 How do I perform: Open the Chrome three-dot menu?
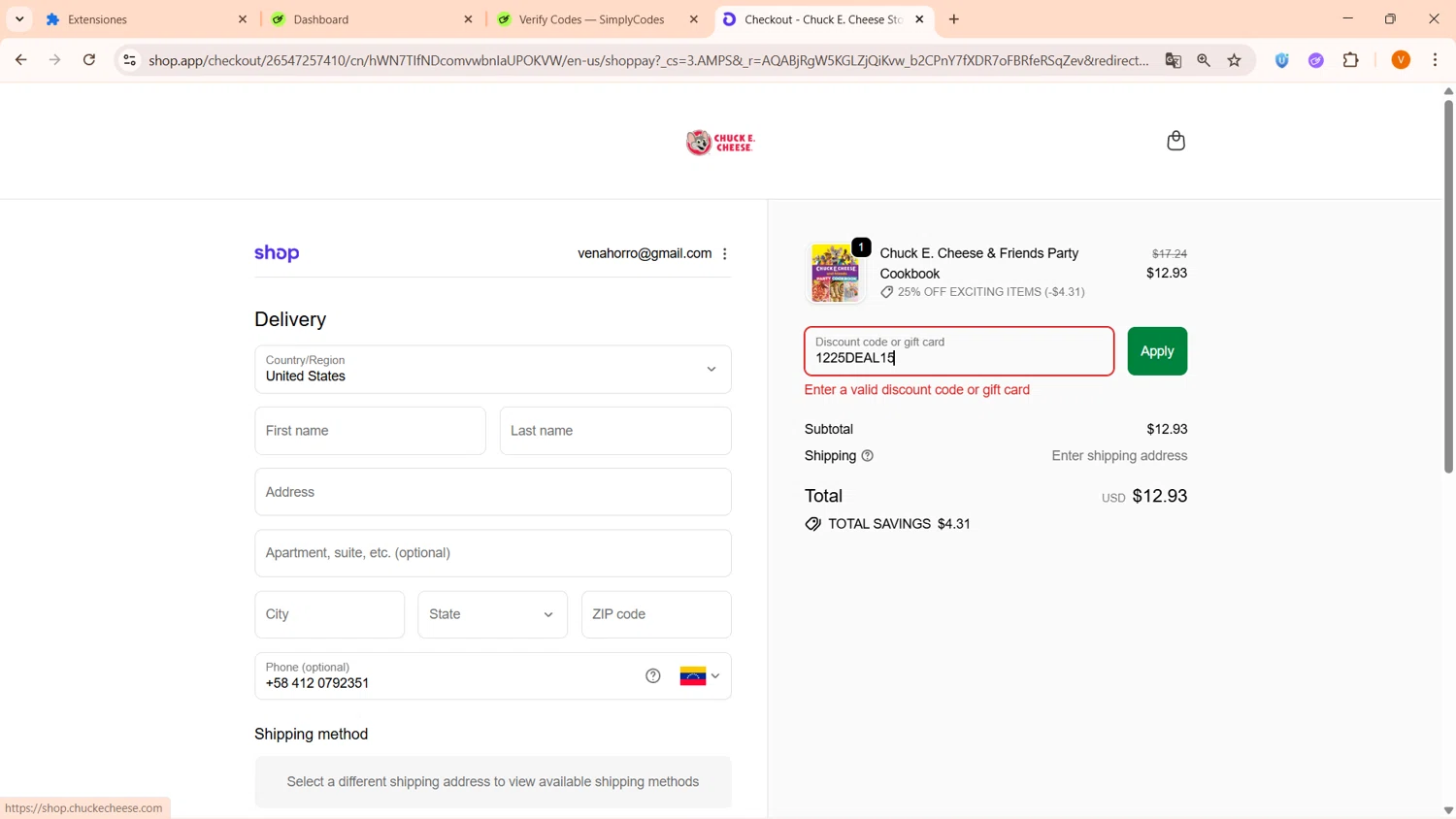point(1435,60)
